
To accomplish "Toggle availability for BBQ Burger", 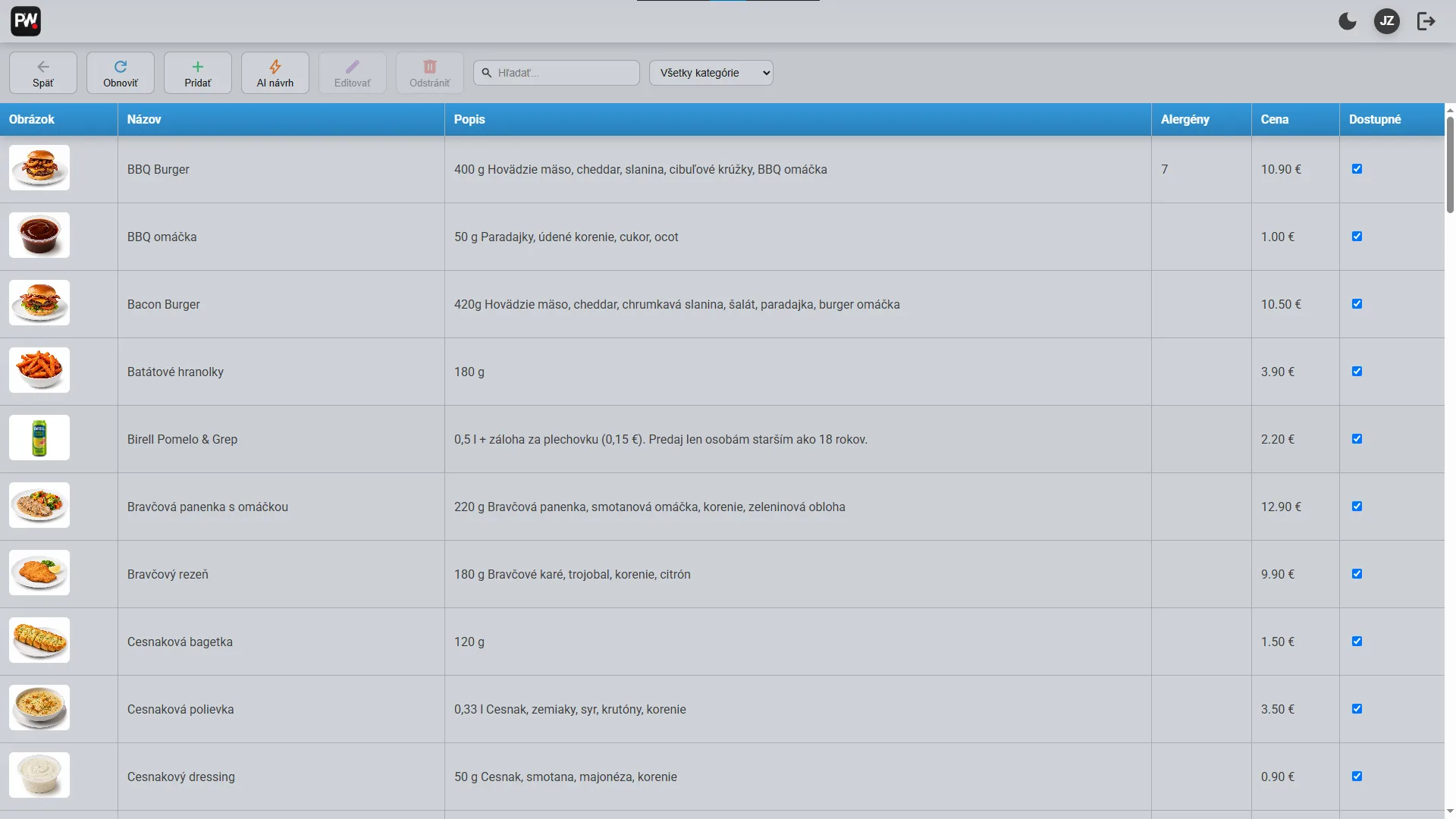I will (1357, 169).
